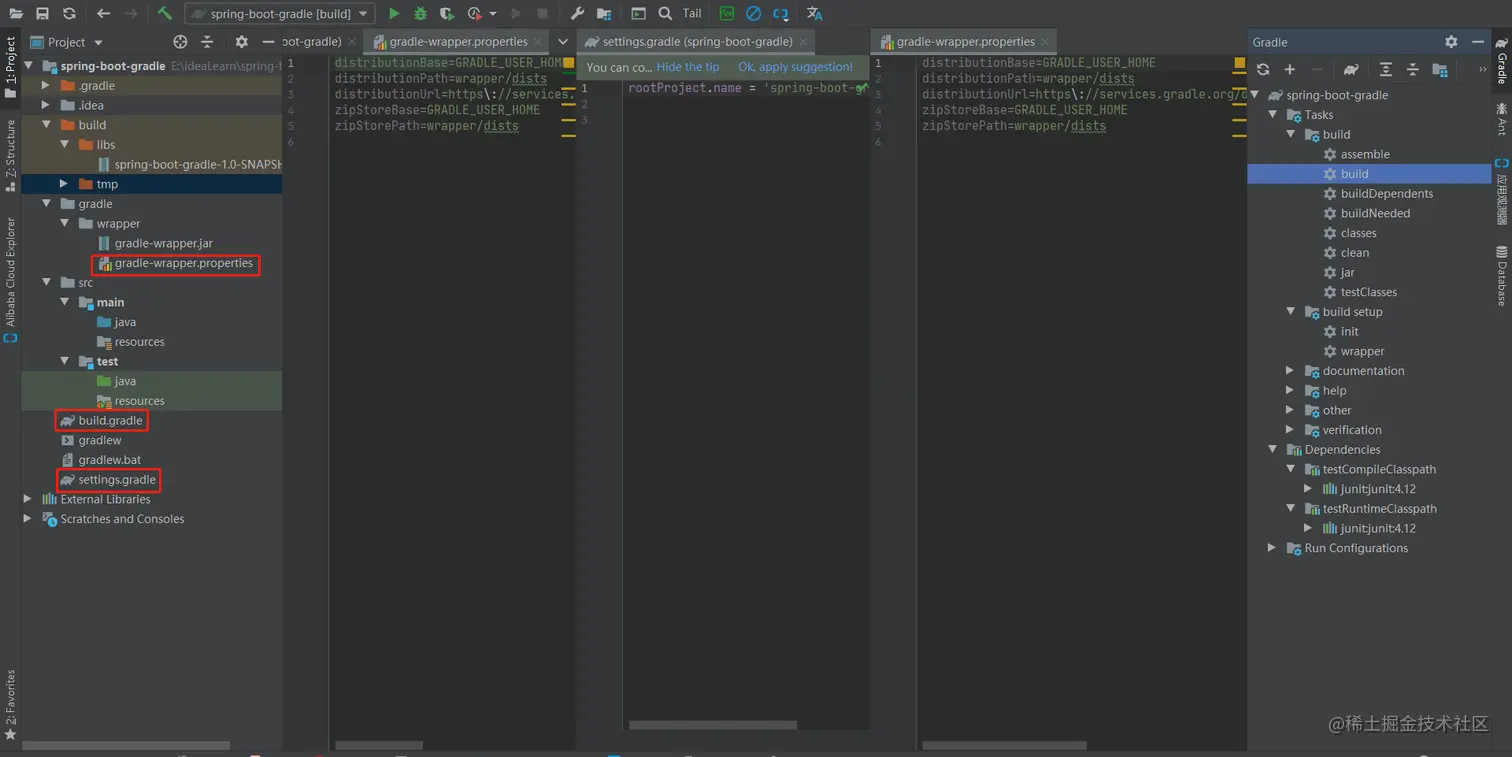Screen dimensions: 1512x757
Task: Click the elephant Execute Gradle Task icon
Action: pos(1351,70)
